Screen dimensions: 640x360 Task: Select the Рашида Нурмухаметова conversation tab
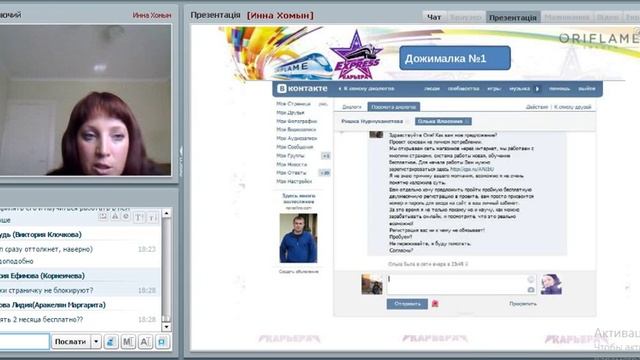point(372,121)
